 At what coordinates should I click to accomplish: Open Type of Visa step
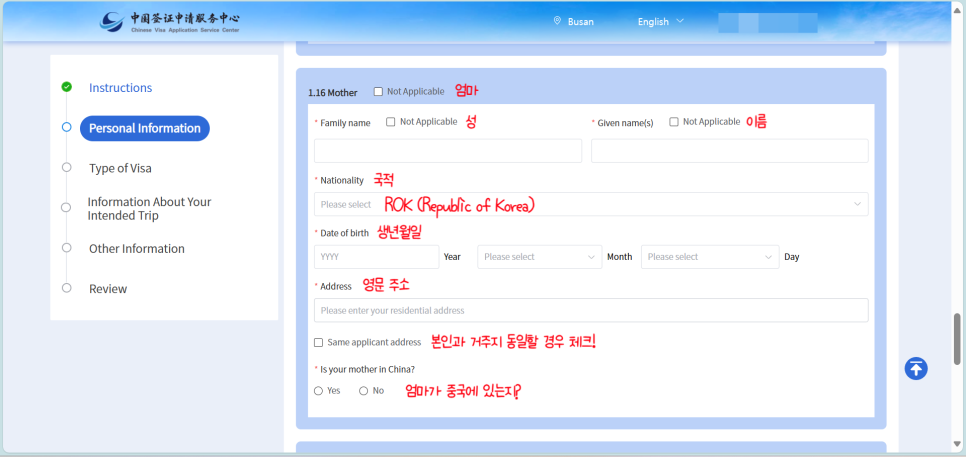(x=120, y=168)
